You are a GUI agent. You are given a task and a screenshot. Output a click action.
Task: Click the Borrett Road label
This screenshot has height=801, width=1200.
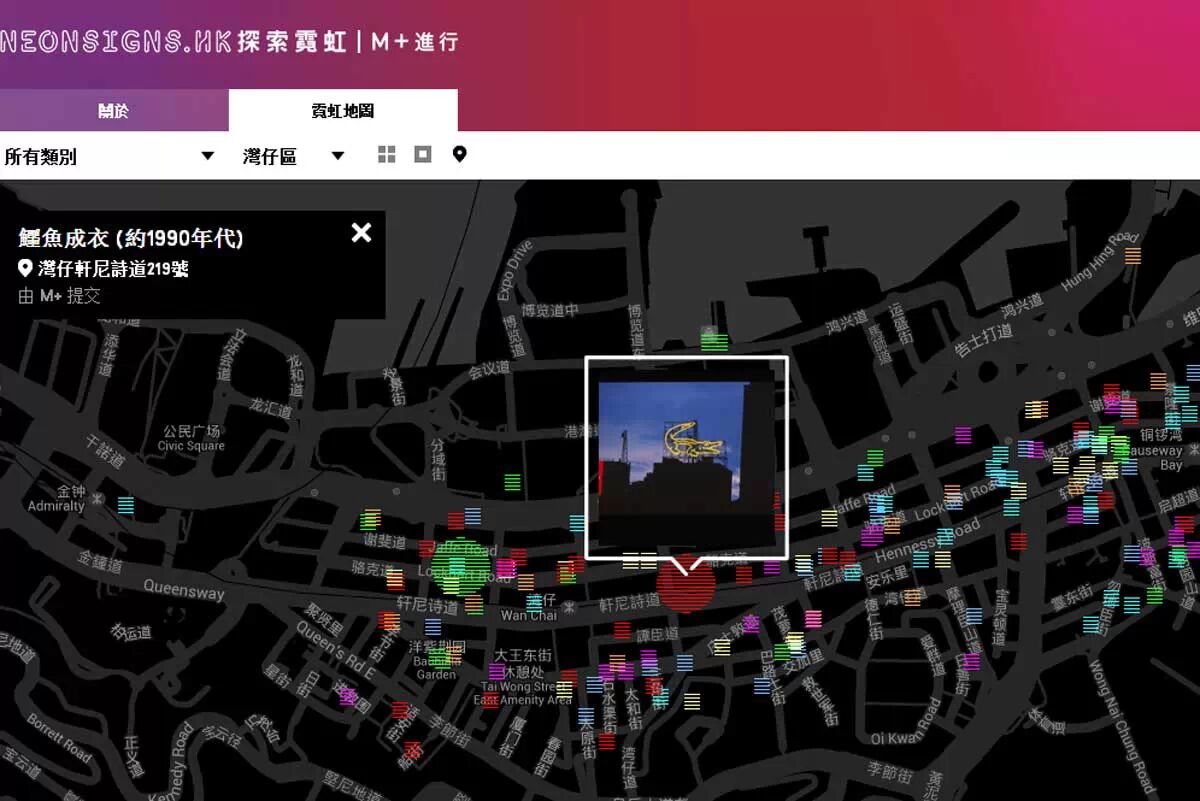[x=60, y=736]
